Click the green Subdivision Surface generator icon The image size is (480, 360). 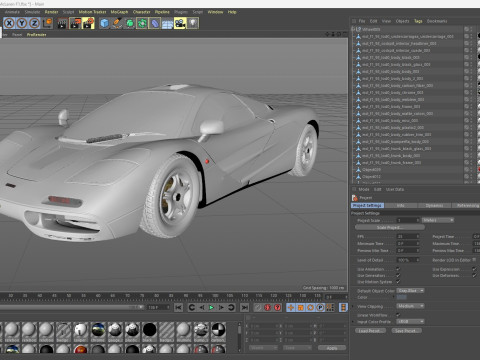130,23
